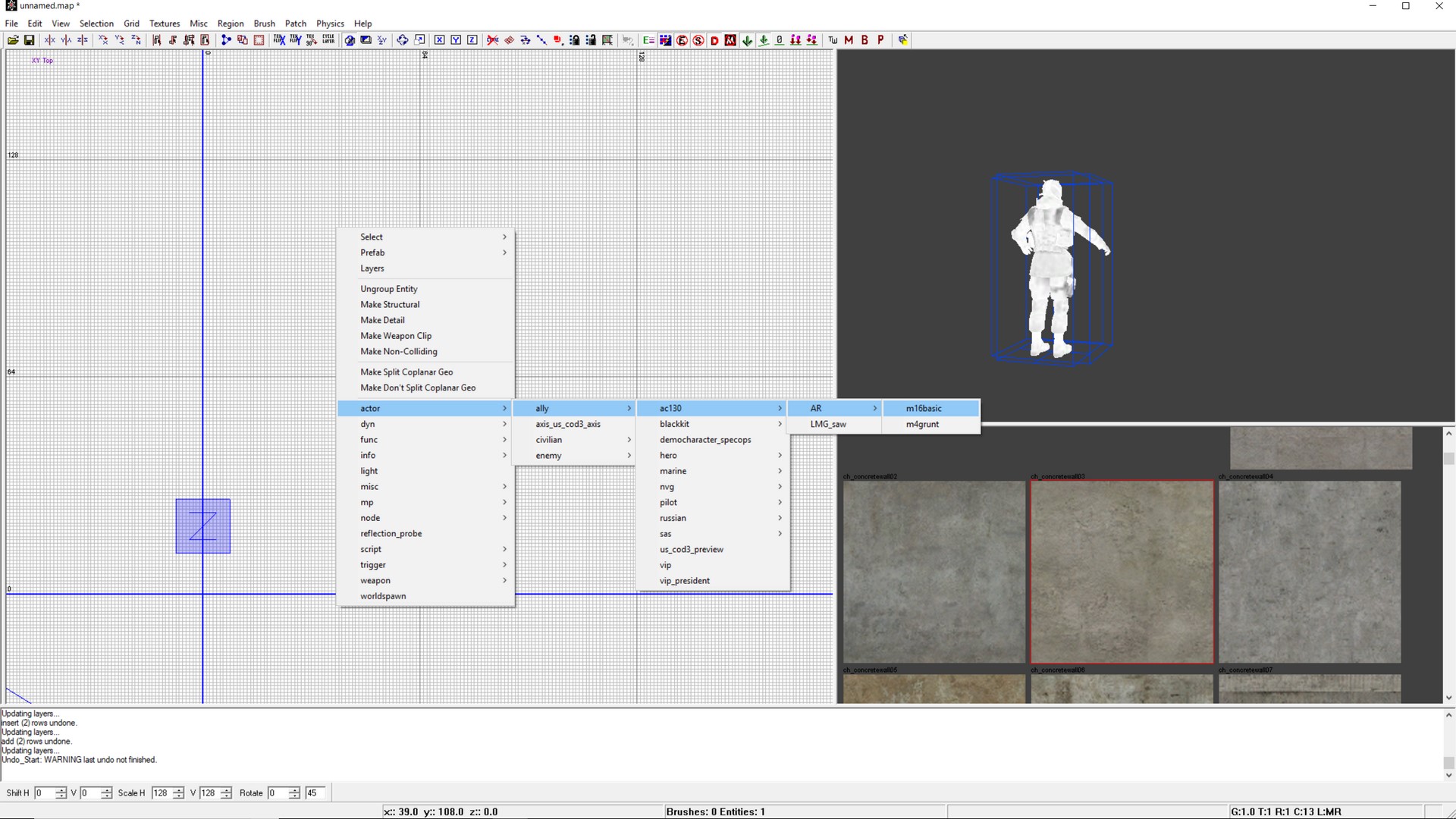Screen dimensions: 1456x819
Task: Expand the trigger entity submenu
Action: 426,565
